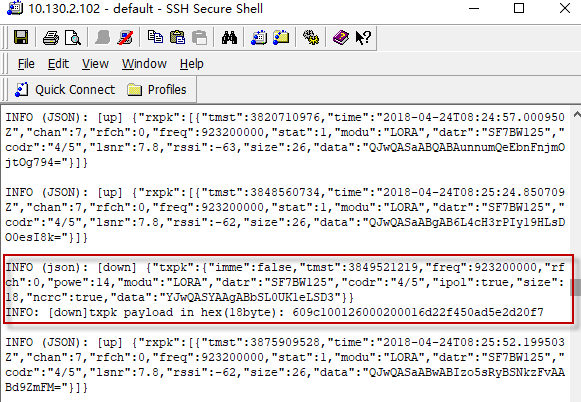
Task: Open the File menu
Action: (x=26, y=64)
